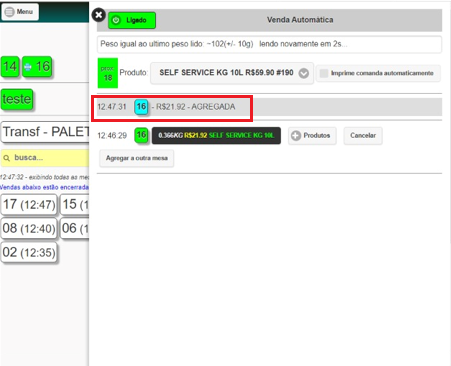Click the product dropdown arrow icon

303,73
